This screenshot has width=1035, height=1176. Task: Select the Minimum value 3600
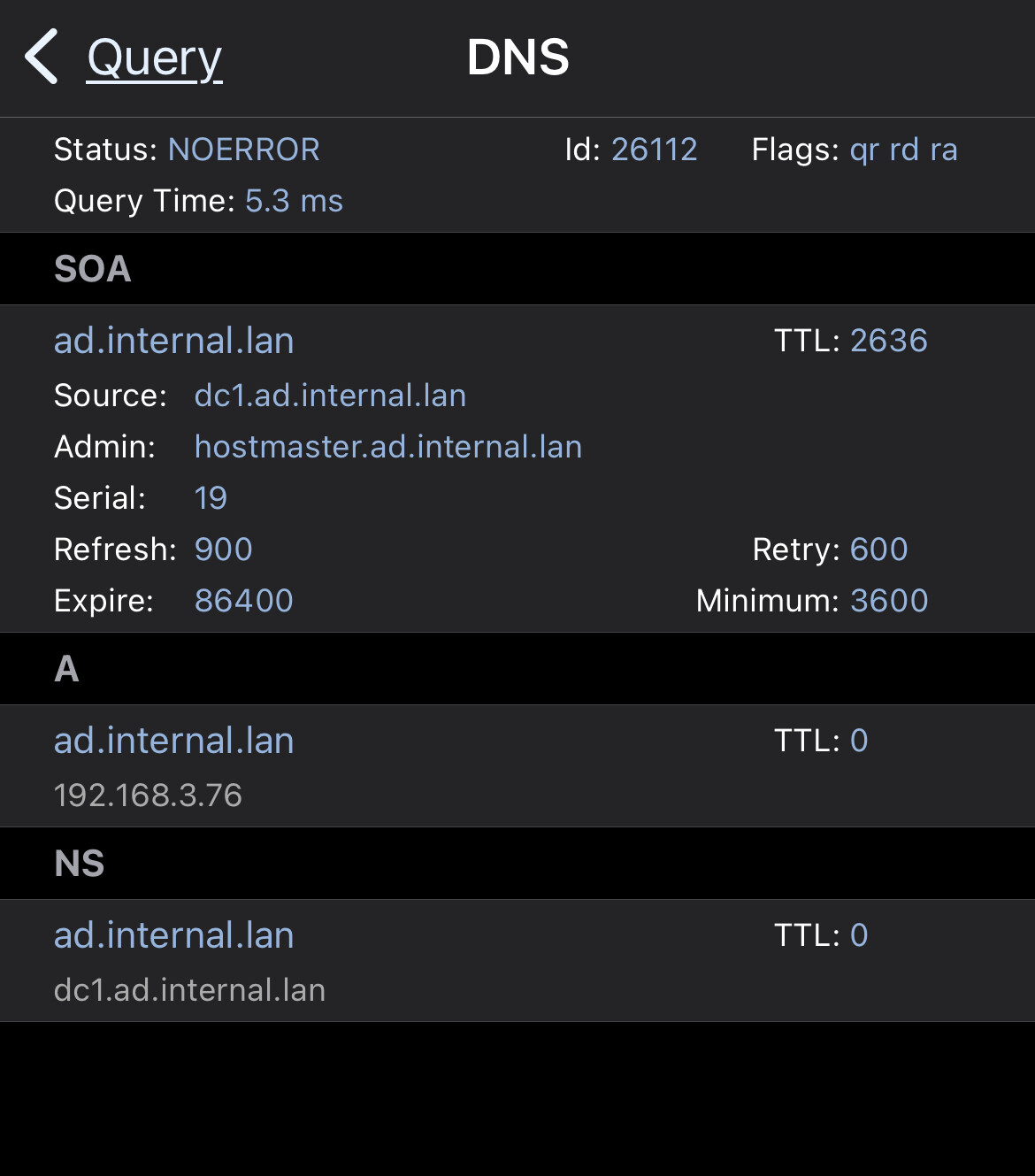pos(888,601)
